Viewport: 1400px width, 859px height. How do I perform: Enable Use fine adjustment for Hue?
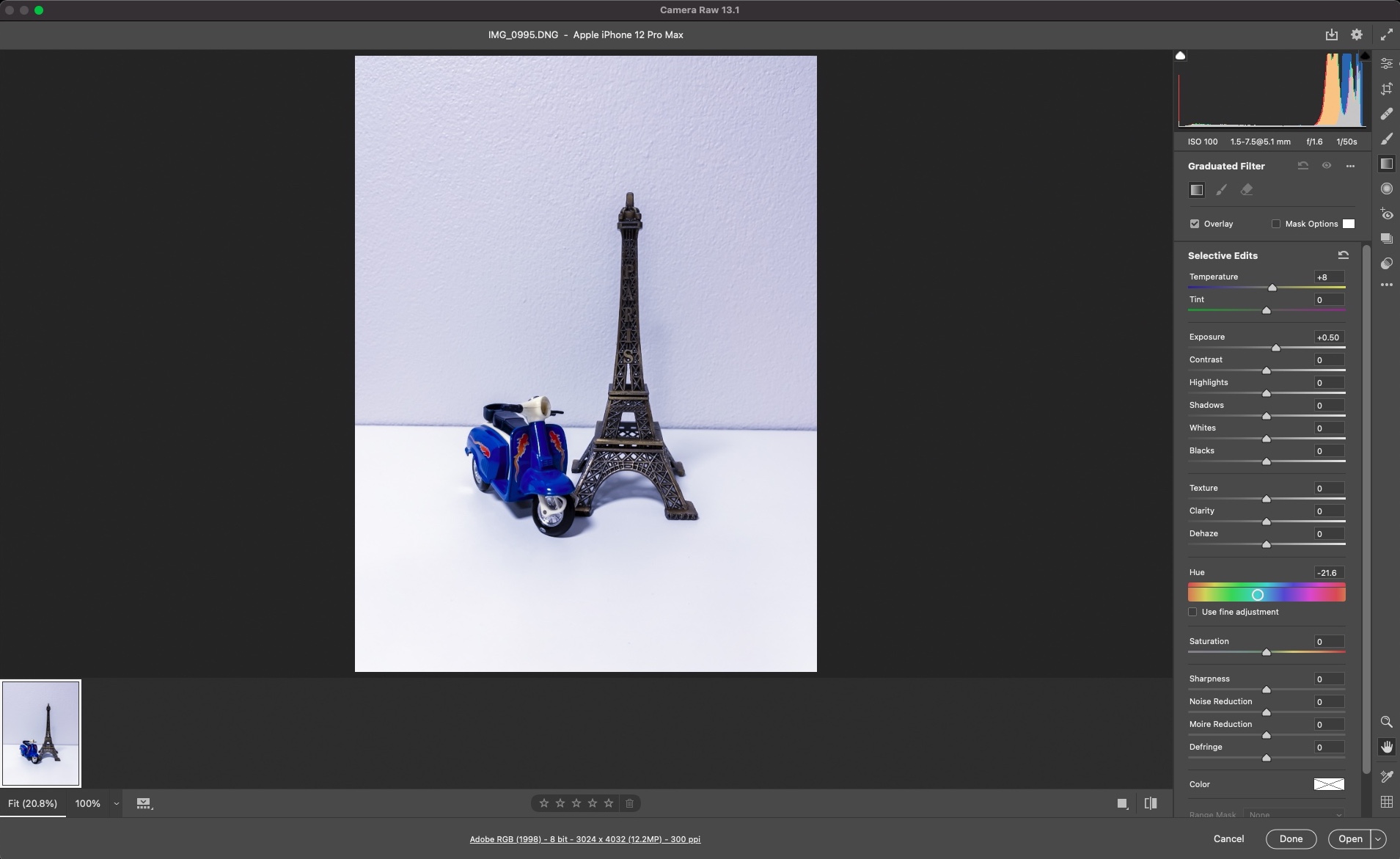coord(1192,612)
